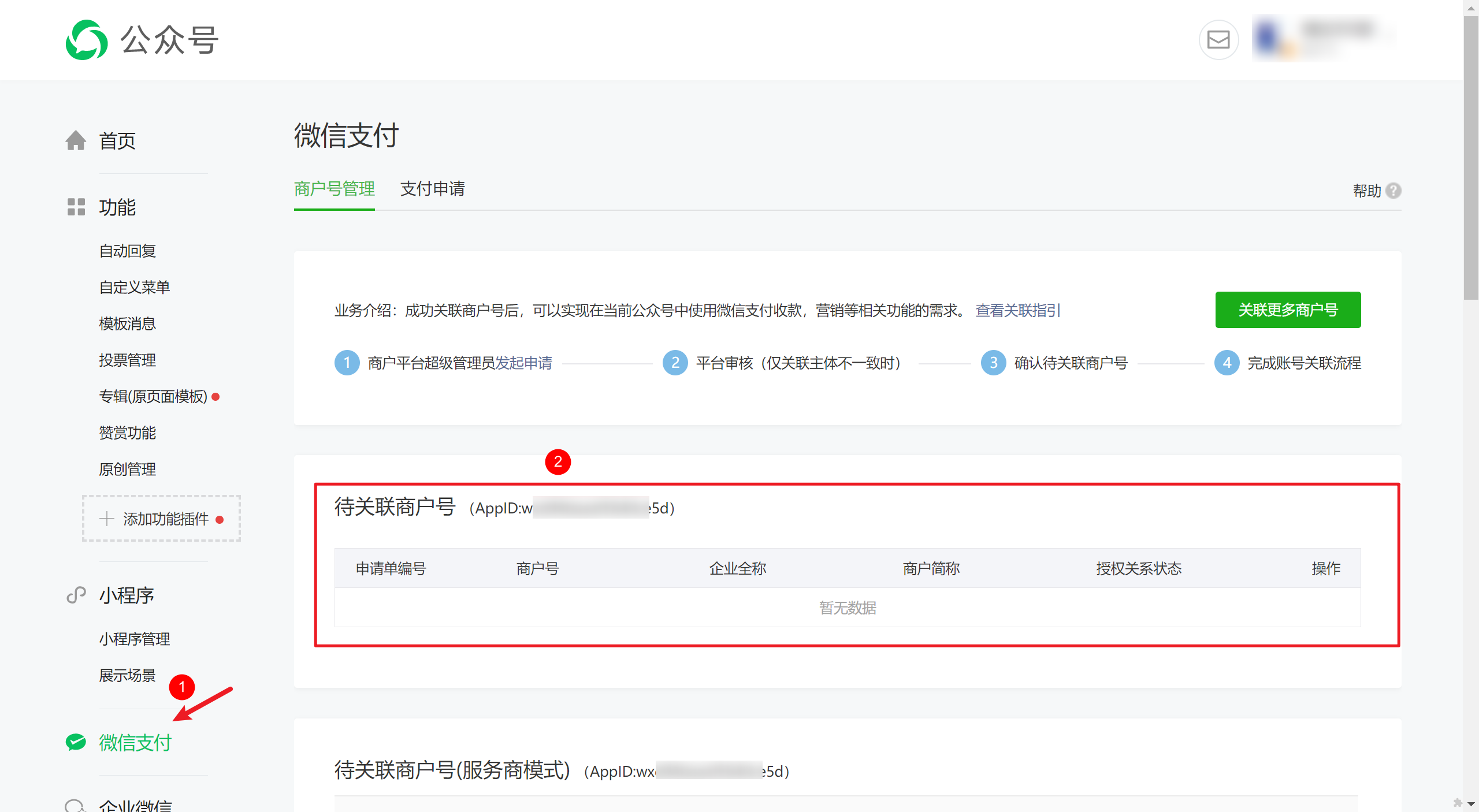Click the 暂无数据 empty table text

[848, 608]
